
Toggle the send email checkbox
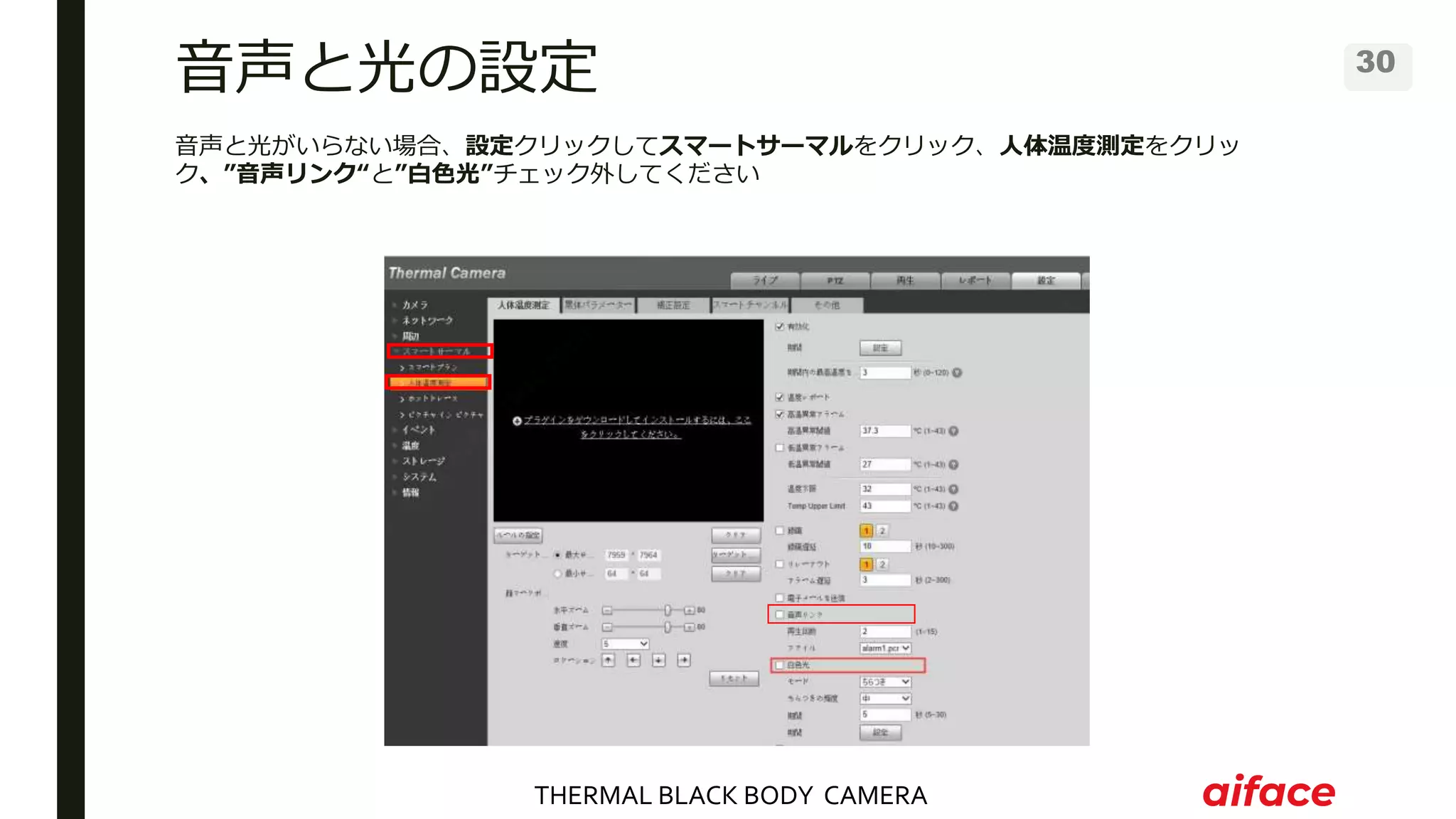tap(779, 598)
